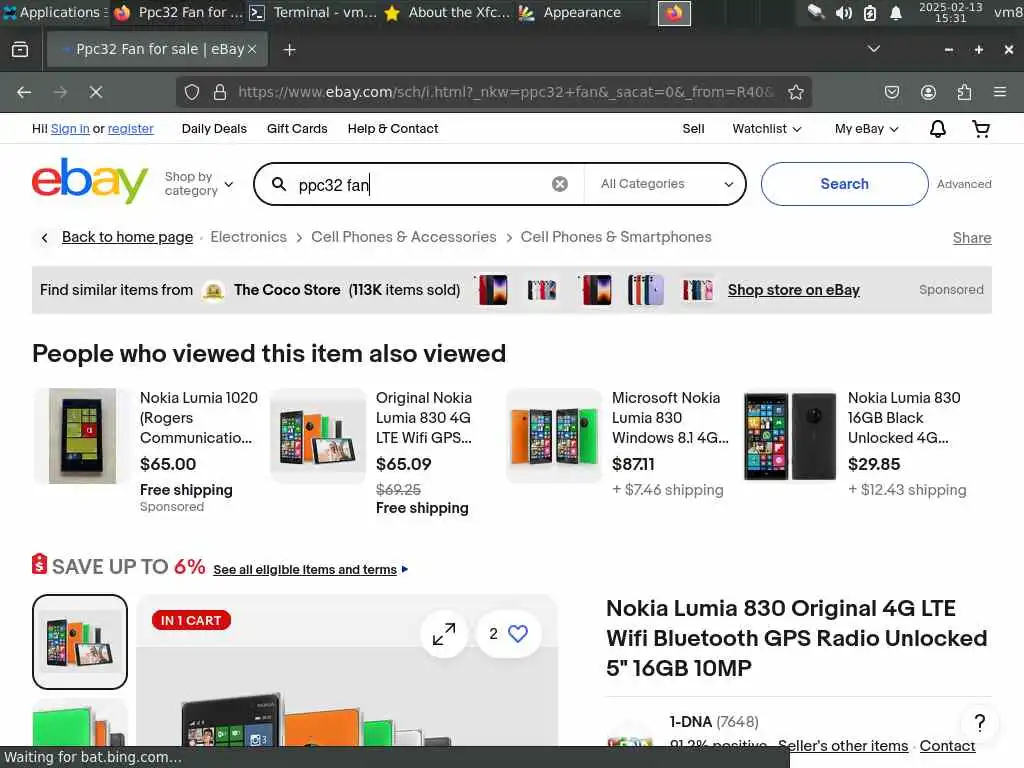Open the Help & Contact link
This screenshot has width=1024, height=768.
pos(393,129)
